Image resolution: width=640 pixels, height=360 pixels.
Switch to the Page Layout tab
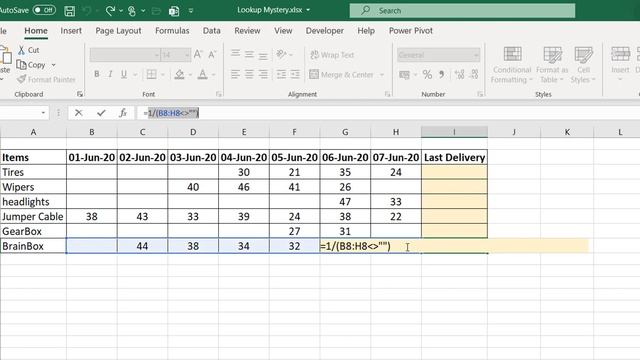[x=118, y=31]
